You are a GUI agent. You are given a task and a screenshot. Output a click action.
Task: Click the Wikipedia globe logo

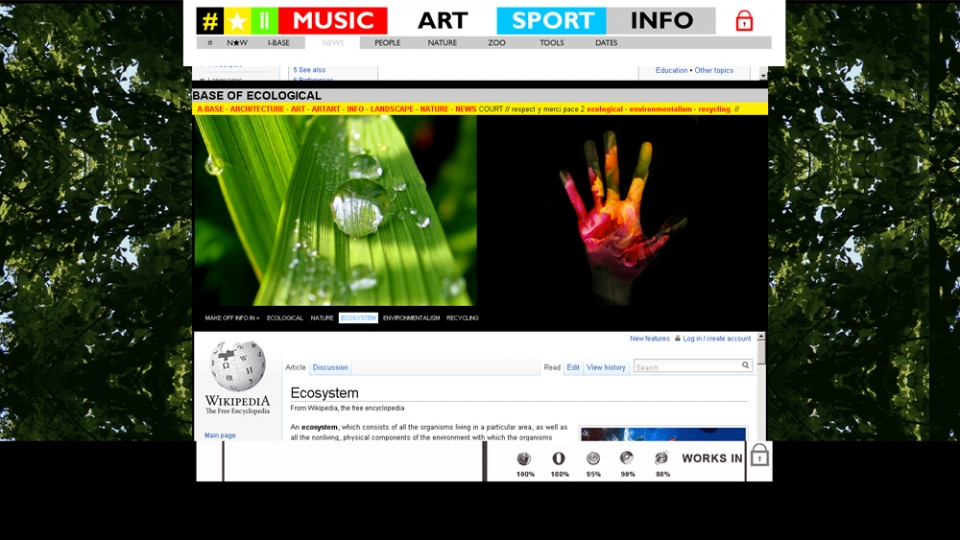coord(238,366)
